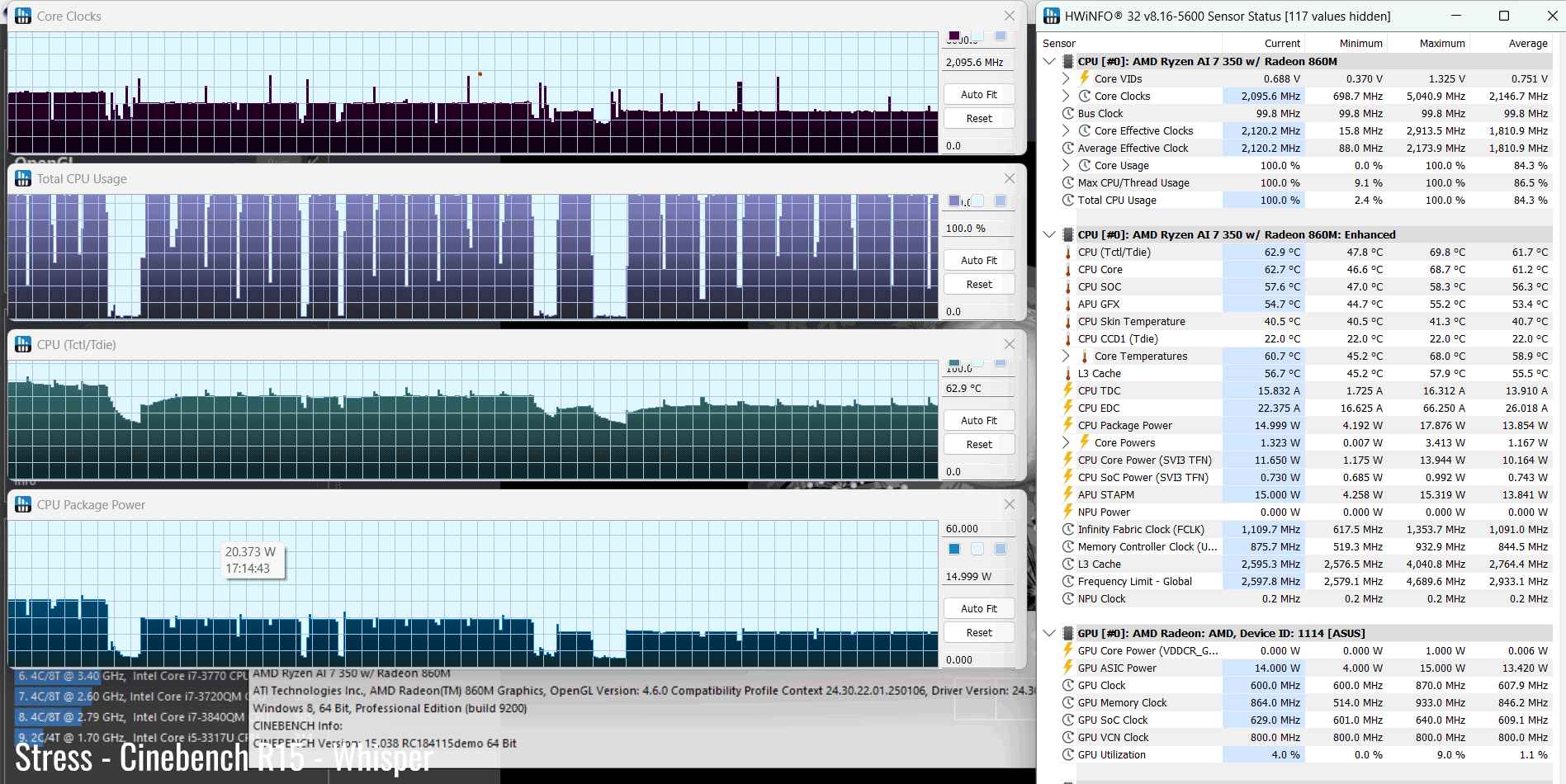Click the lightning icon beside CPU TDC
Viewport: 1566px width, 784px height.
point(1068,390)
